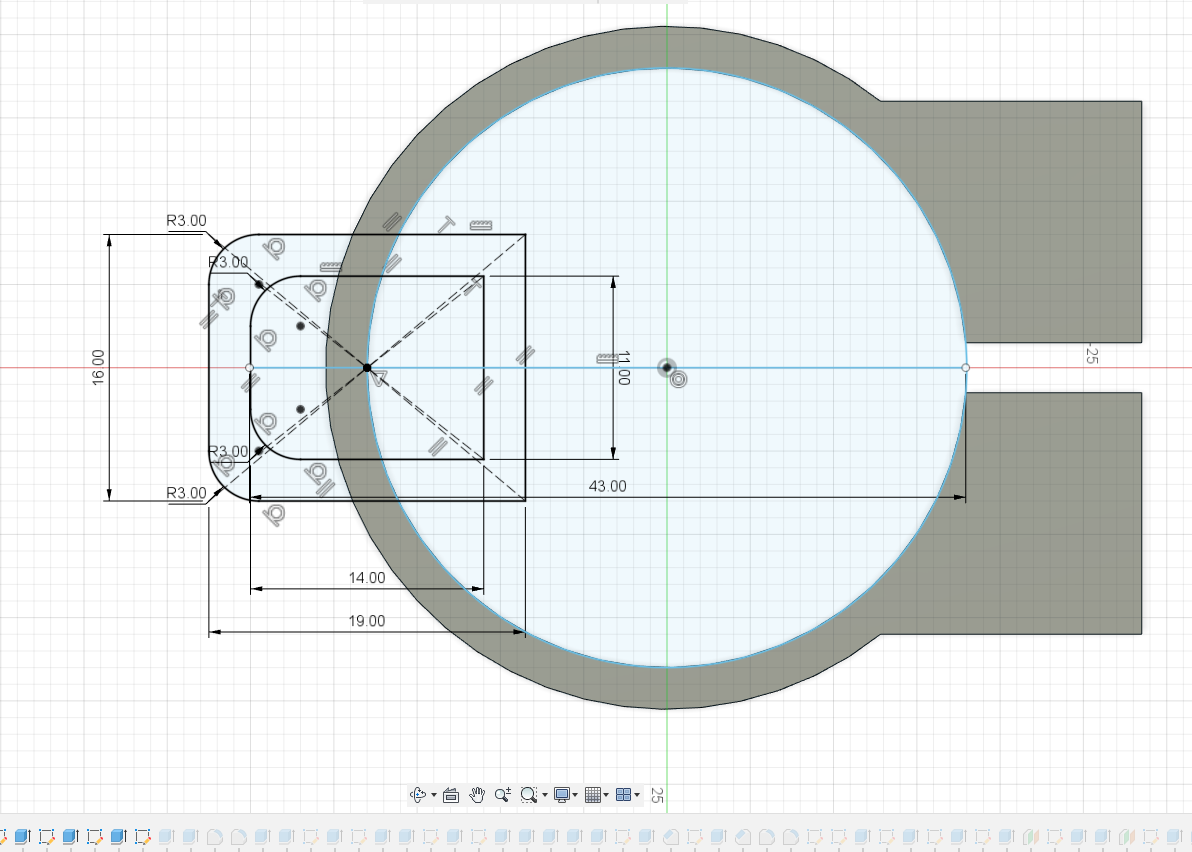Image resolution: width=1192 pixels, height=852 pixels.
Task: Select the 14.00 horizontal dimension
Action: pyautogui.click(x=367, y=577)
